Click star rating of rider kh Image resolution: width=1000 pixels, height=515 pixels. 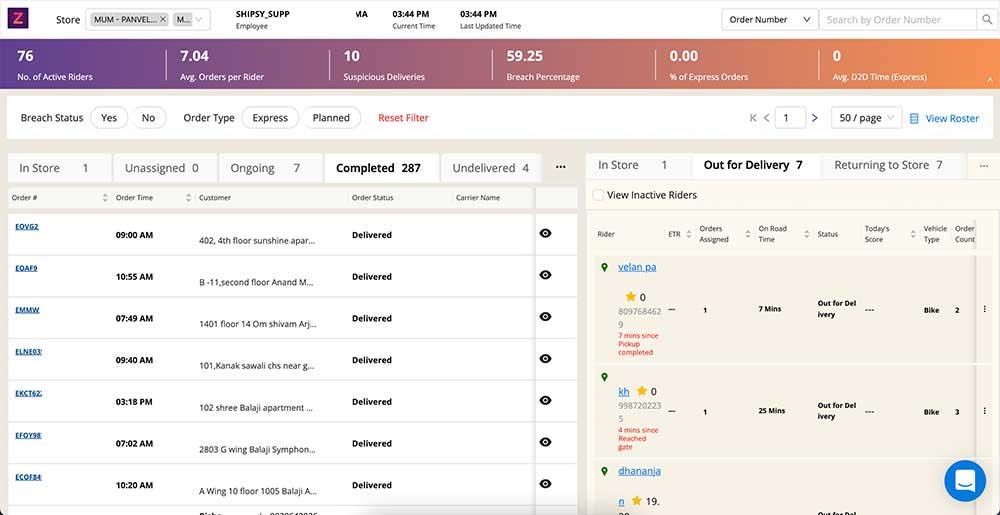(642, 391)
